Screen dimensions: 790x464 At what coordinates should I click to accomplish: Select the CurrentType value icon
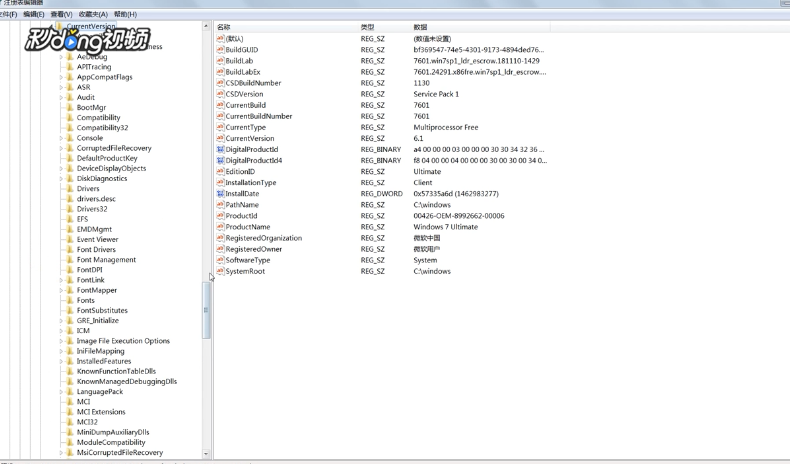pos(220,127)
